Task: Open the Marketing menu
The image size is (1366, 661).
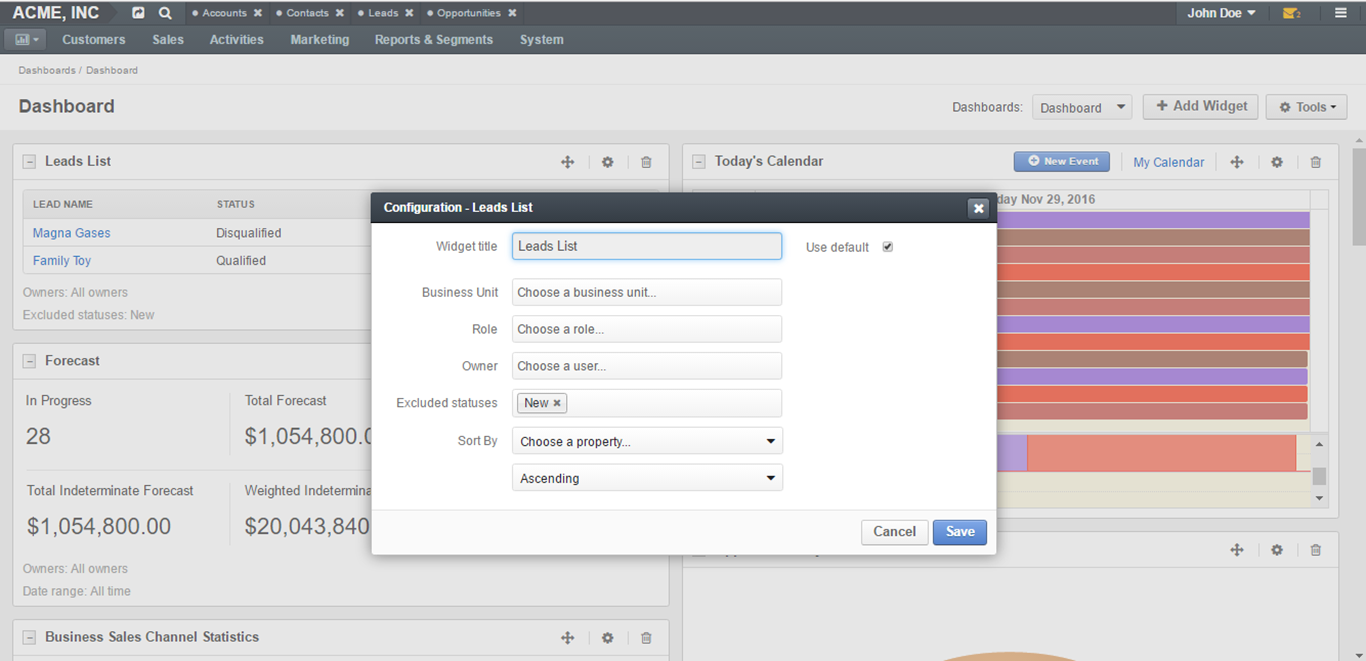Action: coord(320,40)
